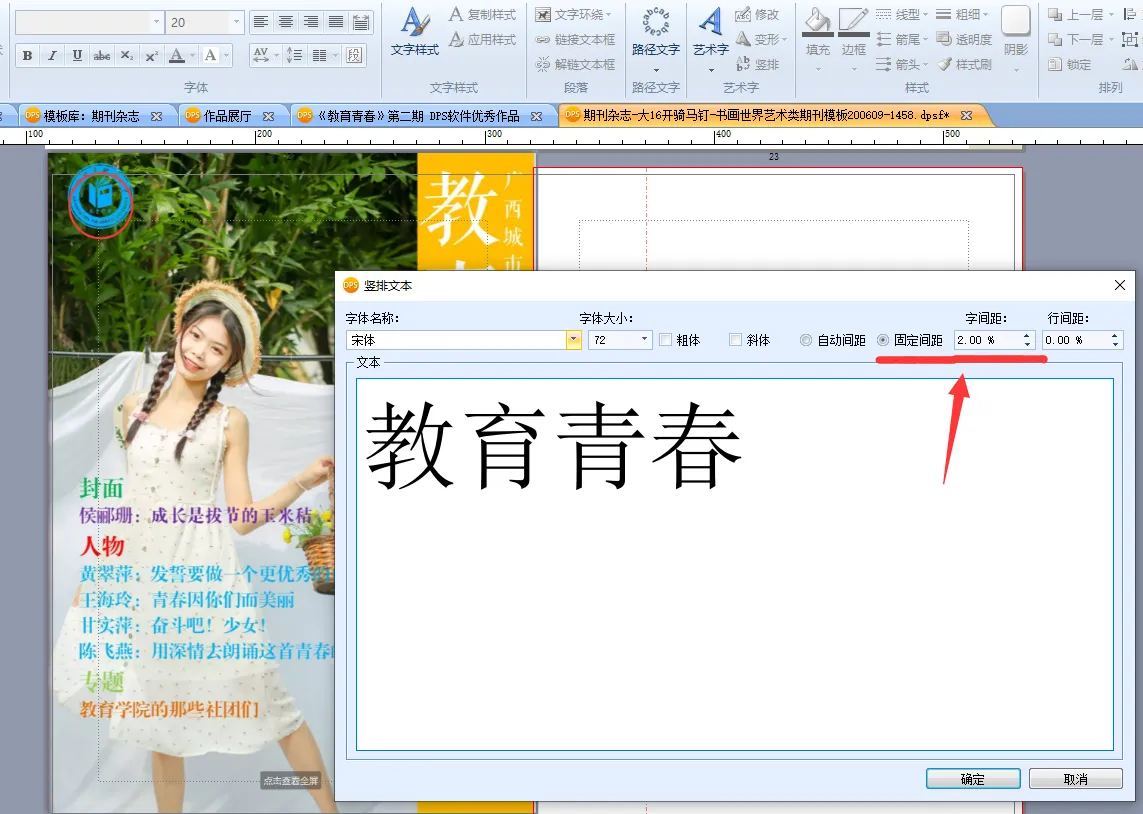Select 固定间距 fixed spacing radio

point(883,340)
